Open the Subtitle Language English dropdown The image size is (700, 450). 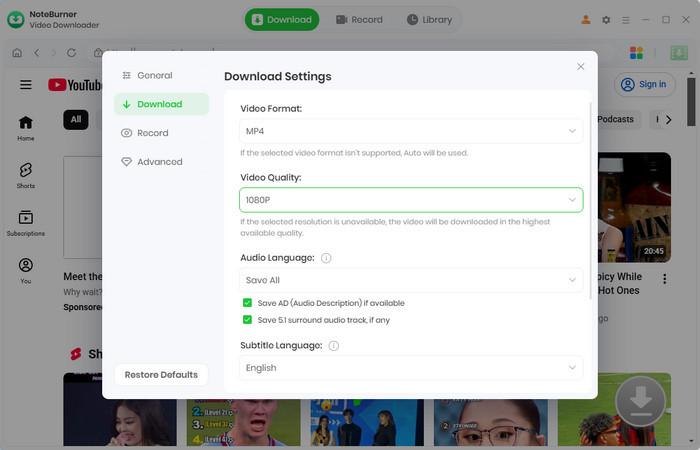(x=411, y=368)
